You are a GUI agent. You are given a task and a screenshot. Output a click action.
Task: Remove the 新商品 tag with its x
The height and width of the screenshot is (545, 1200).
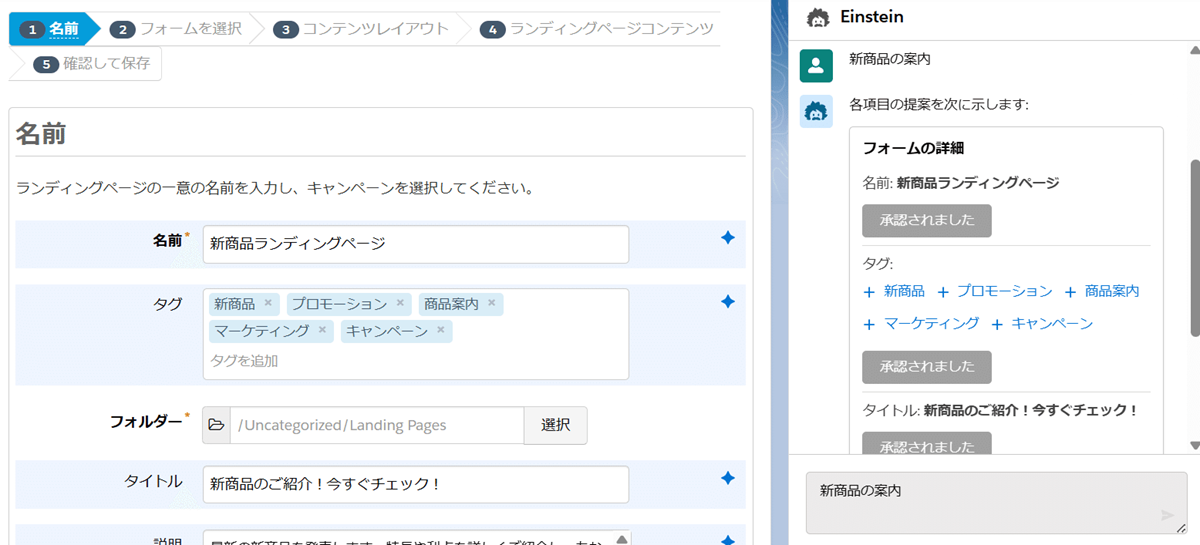tap(268, 303)
